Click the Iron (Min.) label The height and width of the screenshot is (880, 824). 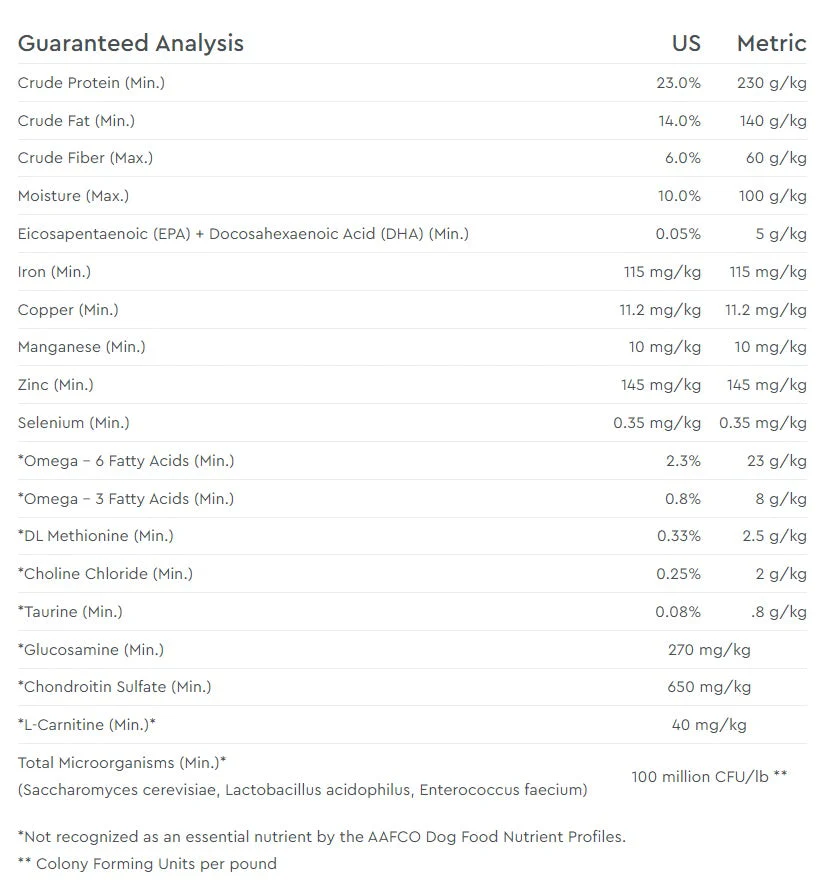point(54,272)
